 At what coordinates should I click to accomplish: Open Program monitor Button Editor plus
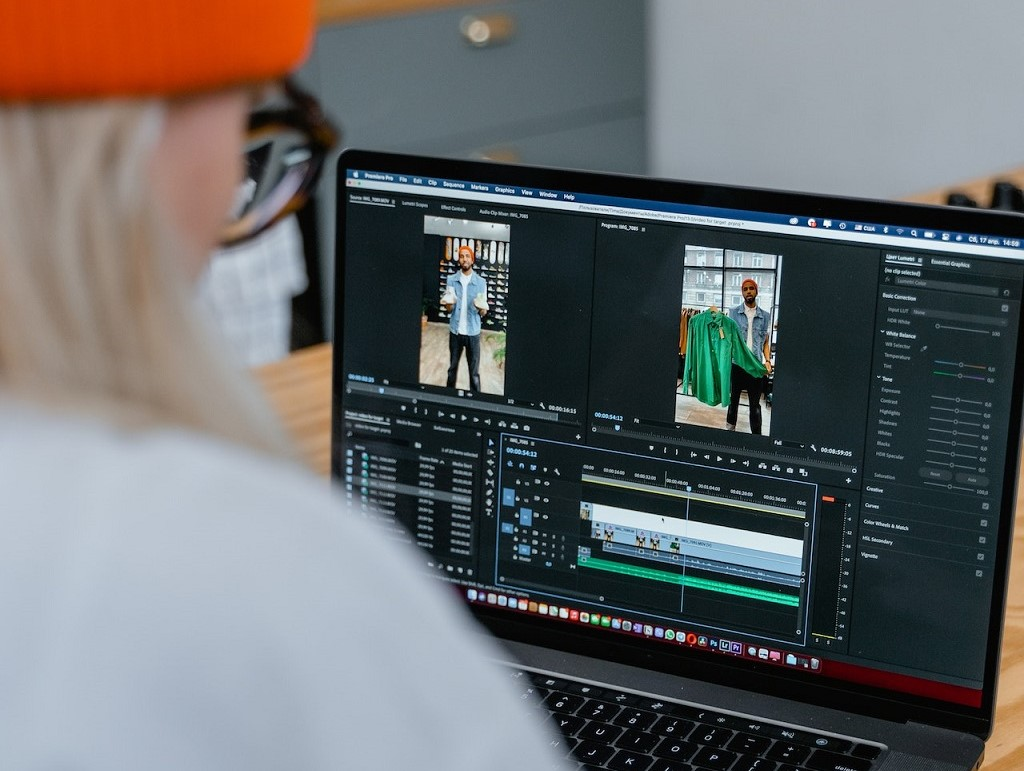pos(848,480)
